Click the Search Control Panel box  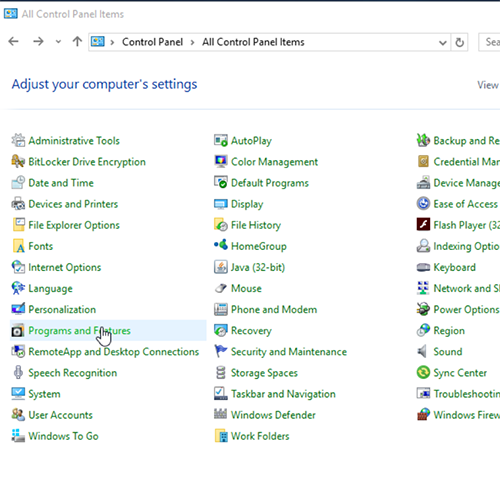[x=489, y=42]
